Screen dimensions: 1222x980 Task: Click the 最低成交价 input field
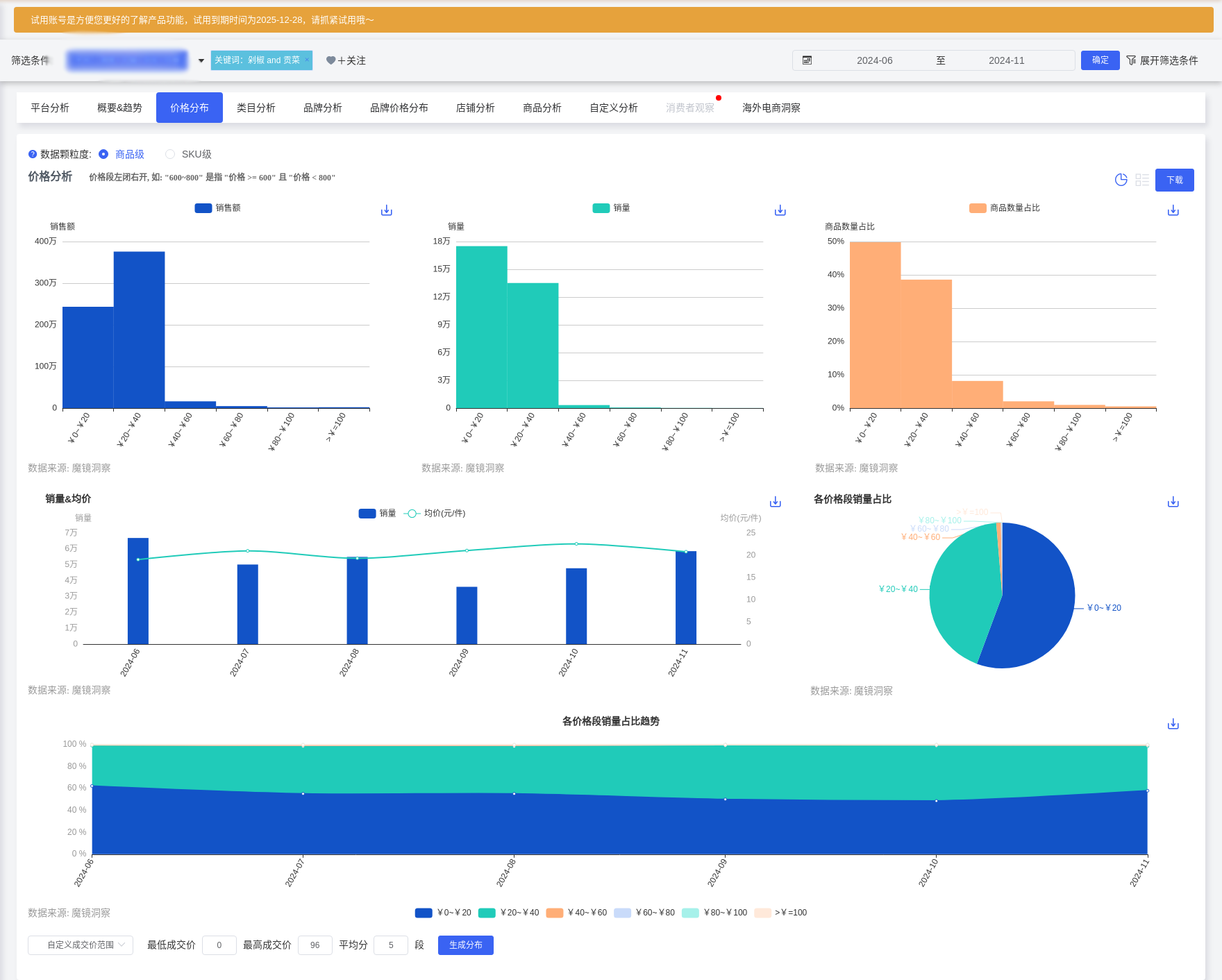click(219, 945)
